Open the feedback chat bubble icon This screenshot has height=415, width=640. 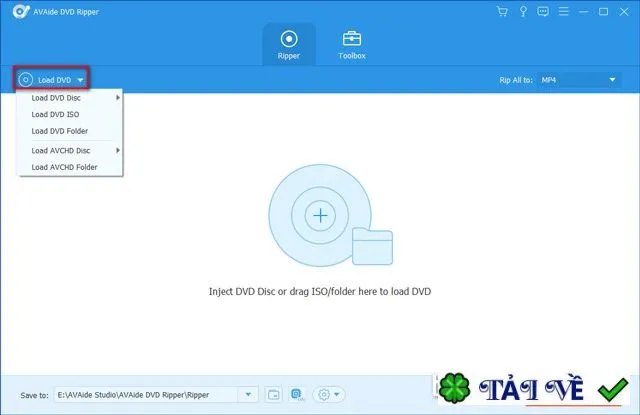coord(543,11)
